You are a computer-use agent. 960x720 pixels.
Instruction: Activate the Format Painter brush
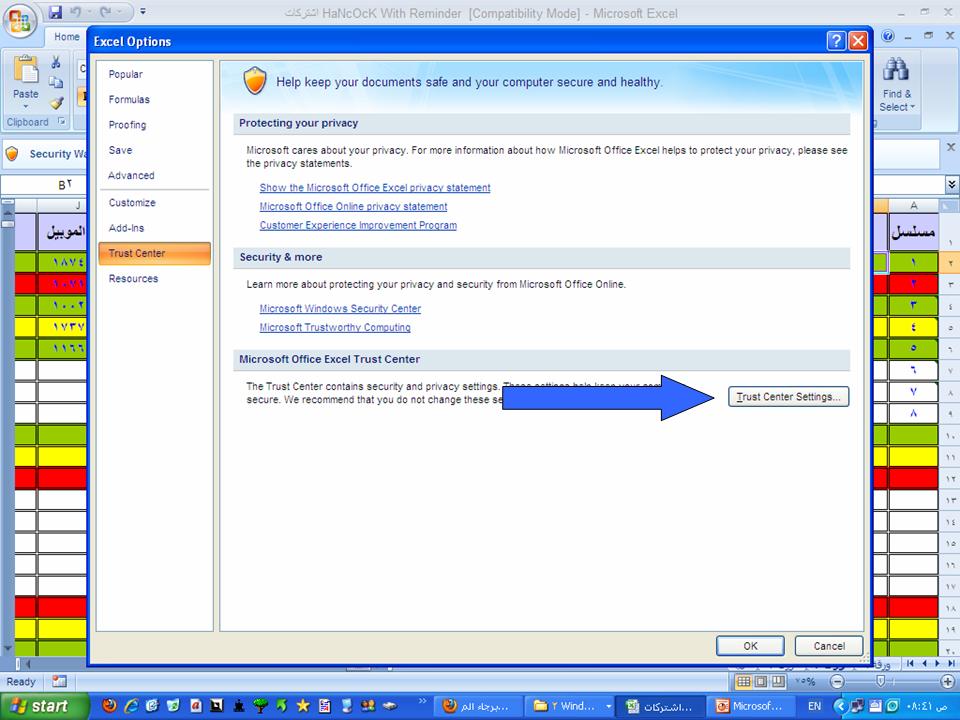[x=57, y=103]
